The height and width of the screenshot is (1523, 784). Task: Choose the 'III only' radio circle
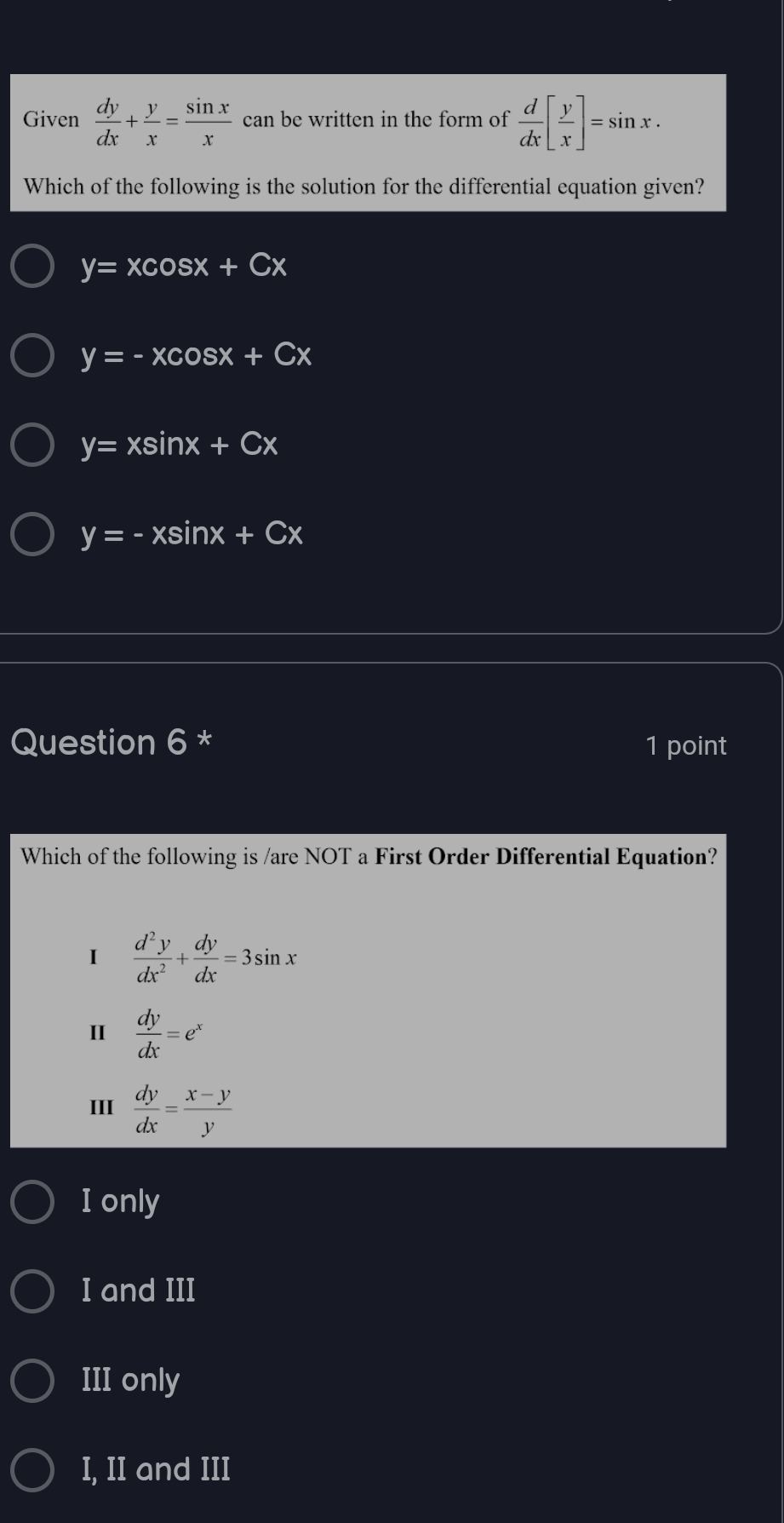32,1381
